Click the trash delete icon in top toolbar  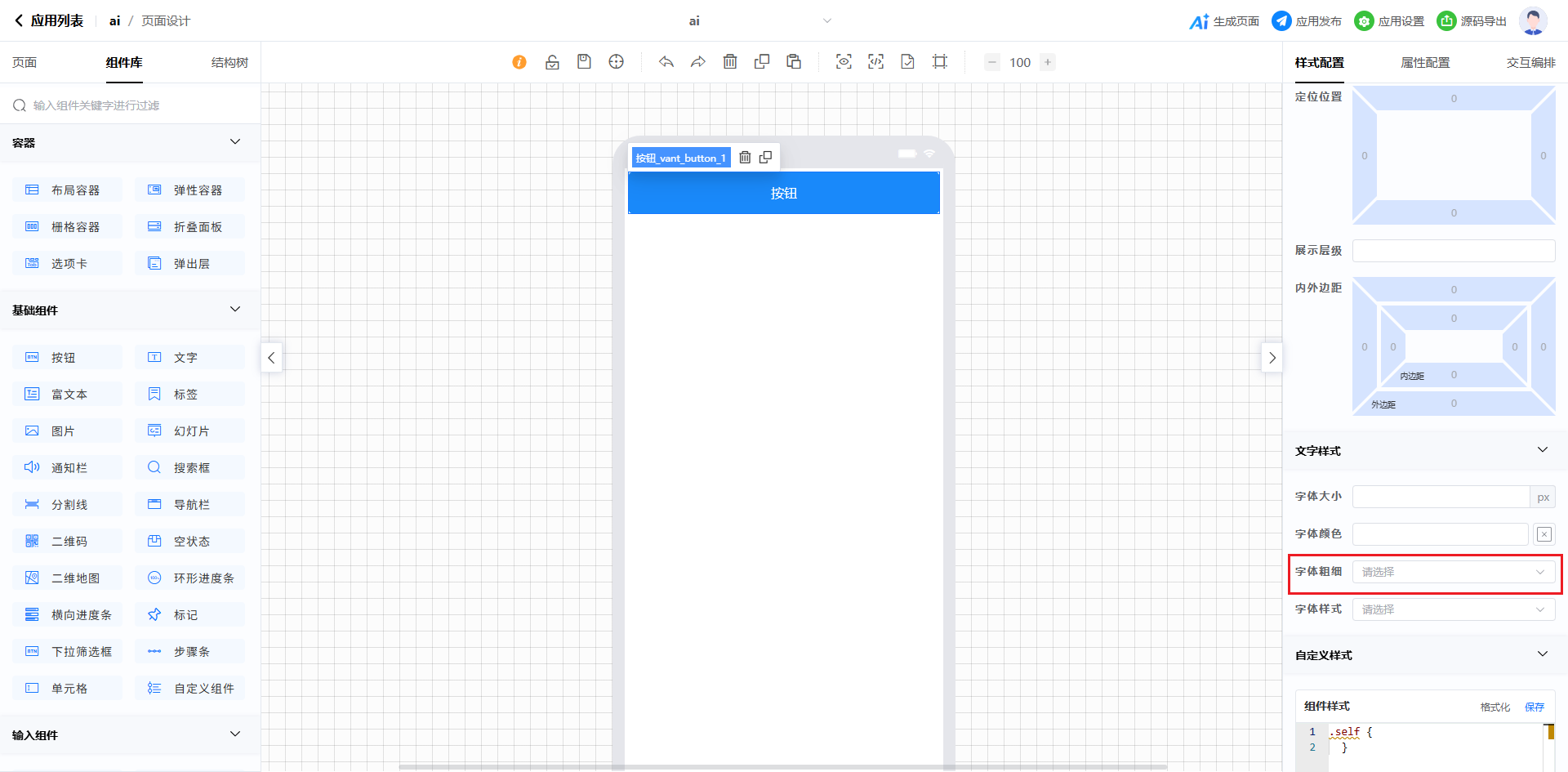point(730,62)
